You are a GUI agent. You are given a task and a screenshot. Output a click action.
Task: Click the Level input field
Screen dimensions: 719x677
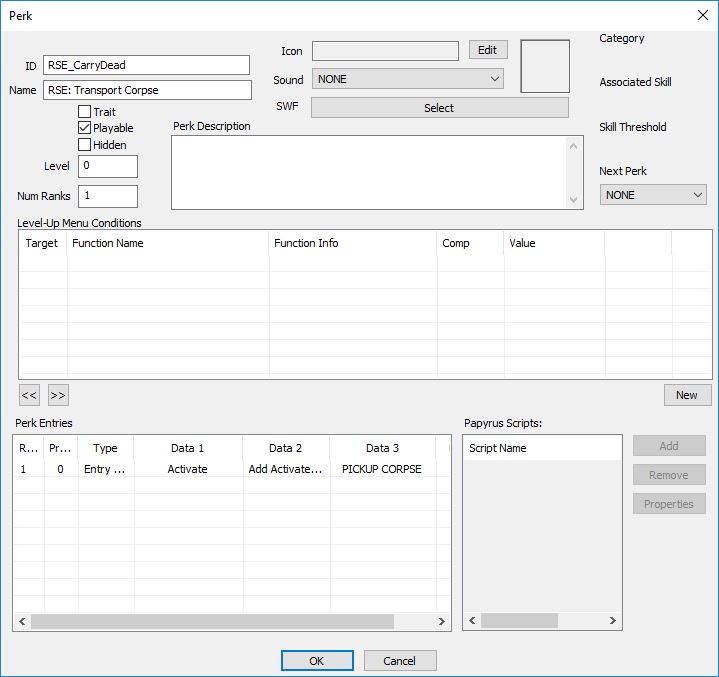[x=108, y=166]
